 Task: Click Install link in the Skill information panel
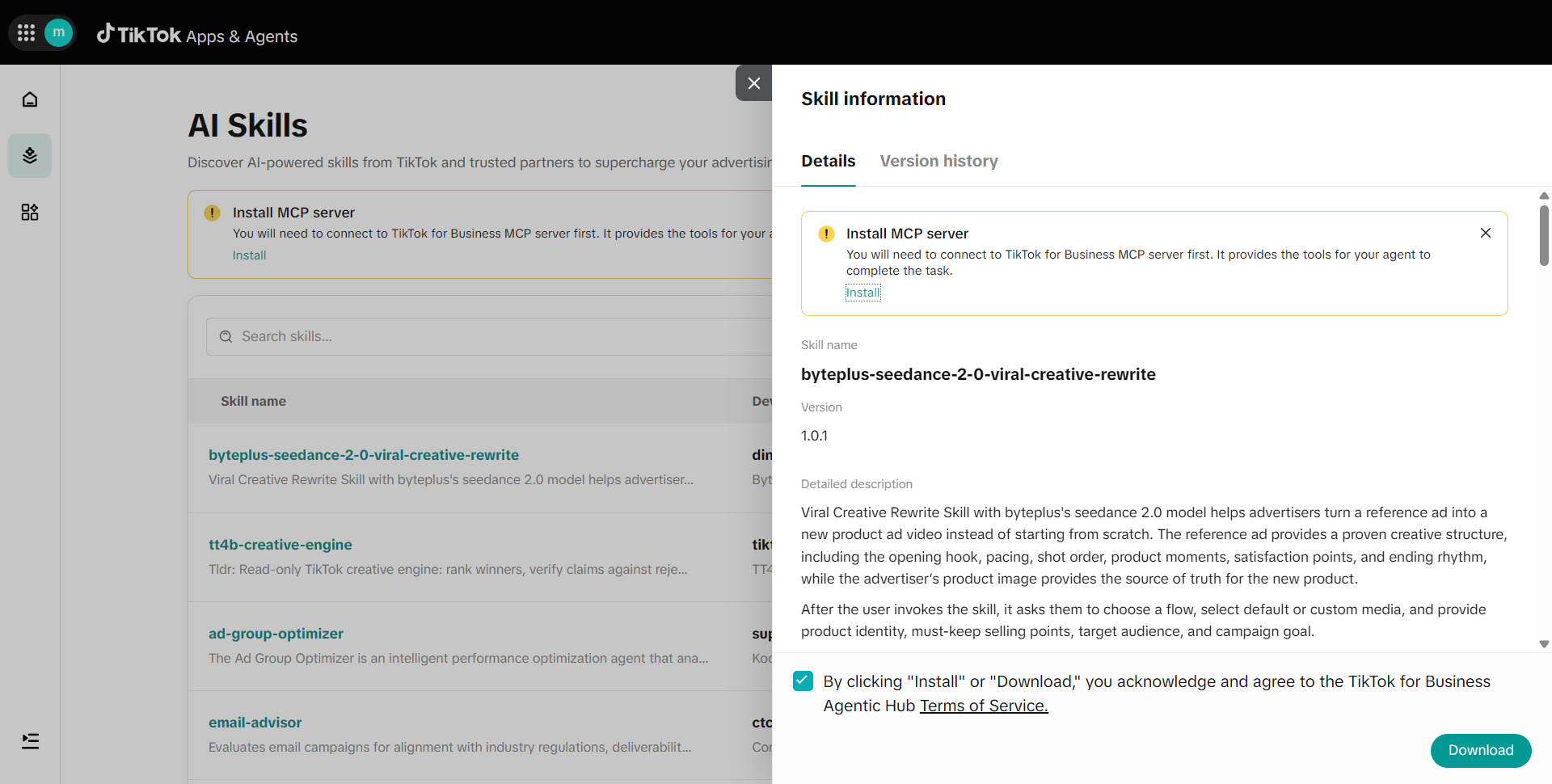point(862,293)
